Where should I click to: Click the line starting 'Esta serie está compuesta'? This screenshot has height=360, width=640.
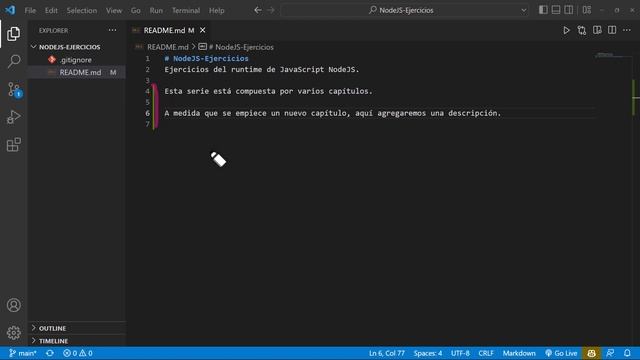(268, 91)
